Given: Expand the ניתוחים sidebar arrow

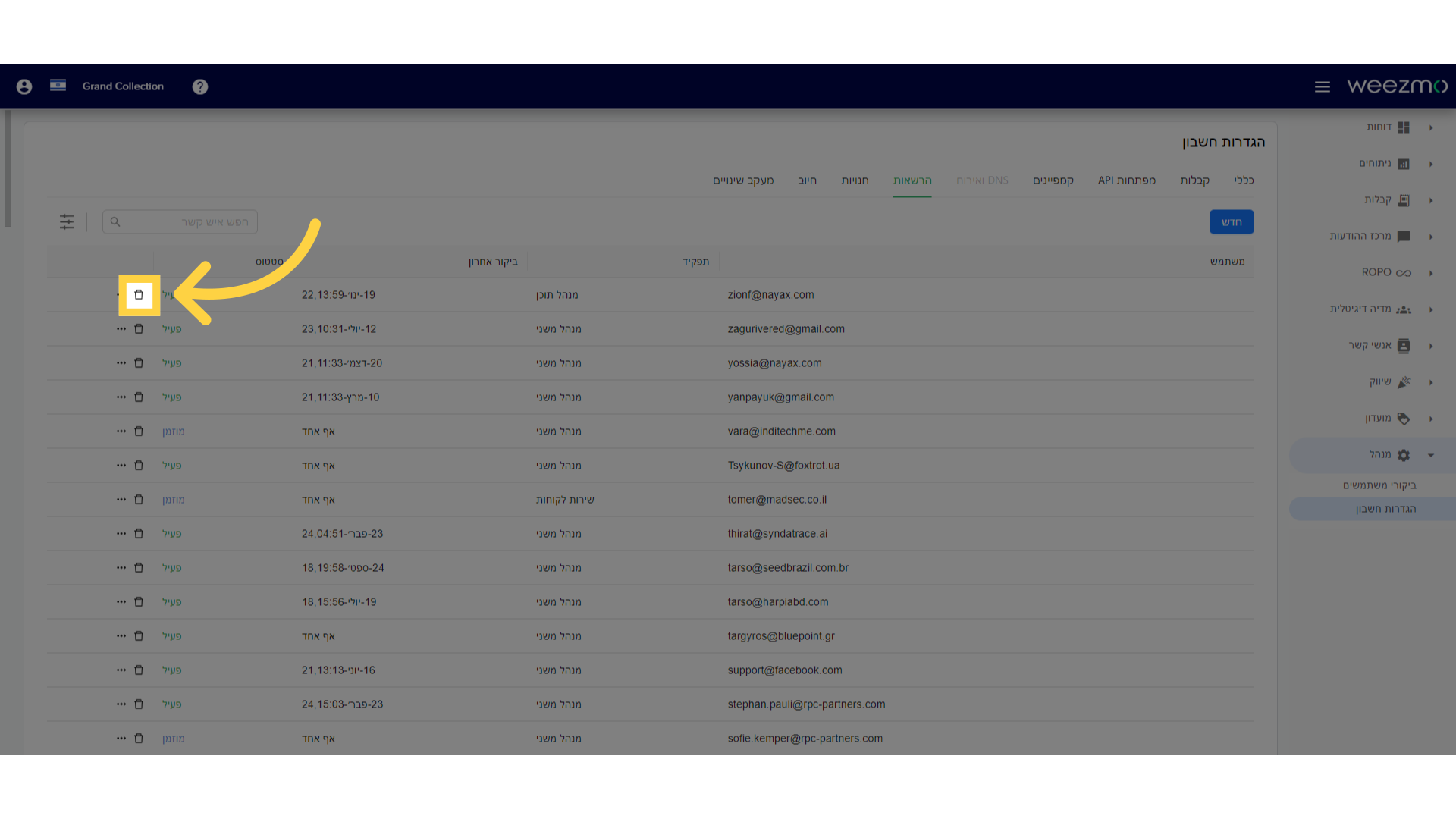Looking at the screenshot, I should click(x=1431, y=164).
